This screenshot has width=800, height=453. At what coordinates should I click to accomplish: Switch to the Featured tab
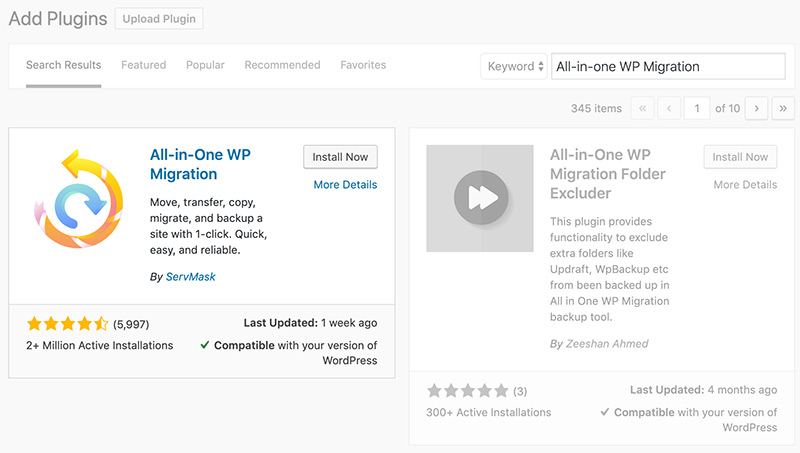point(144,65)
